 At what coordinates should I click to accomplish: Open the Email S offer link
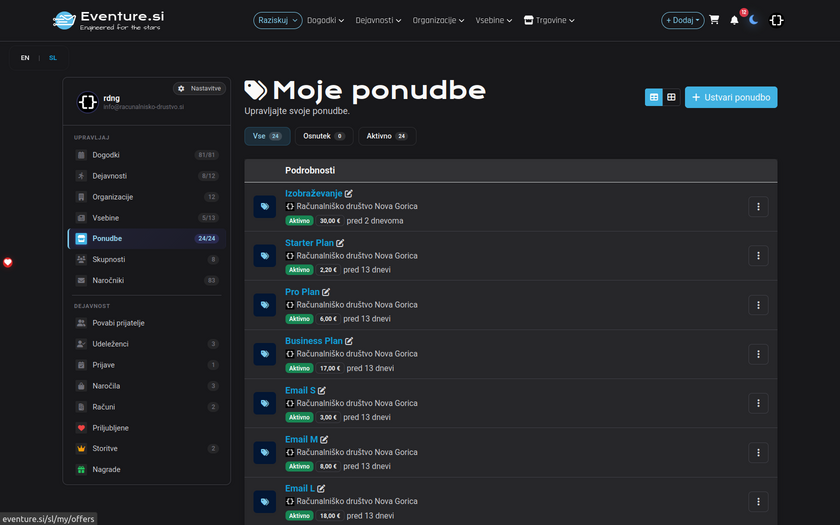click(x=299, y=391)
